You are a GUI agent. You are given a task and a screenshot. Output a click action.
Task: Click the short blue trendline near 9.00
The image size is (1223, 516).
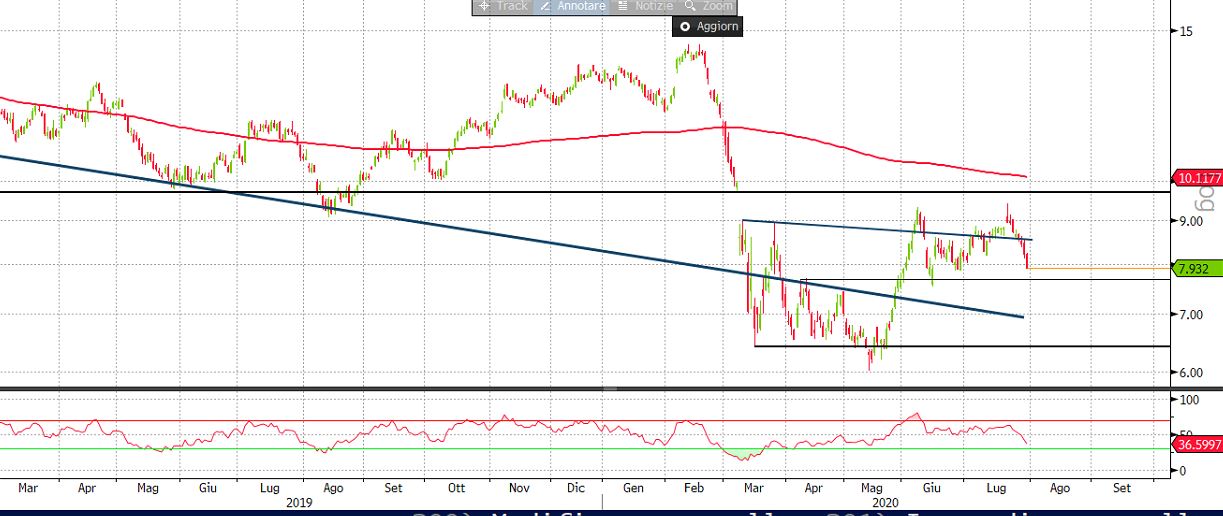pos(850,227)
